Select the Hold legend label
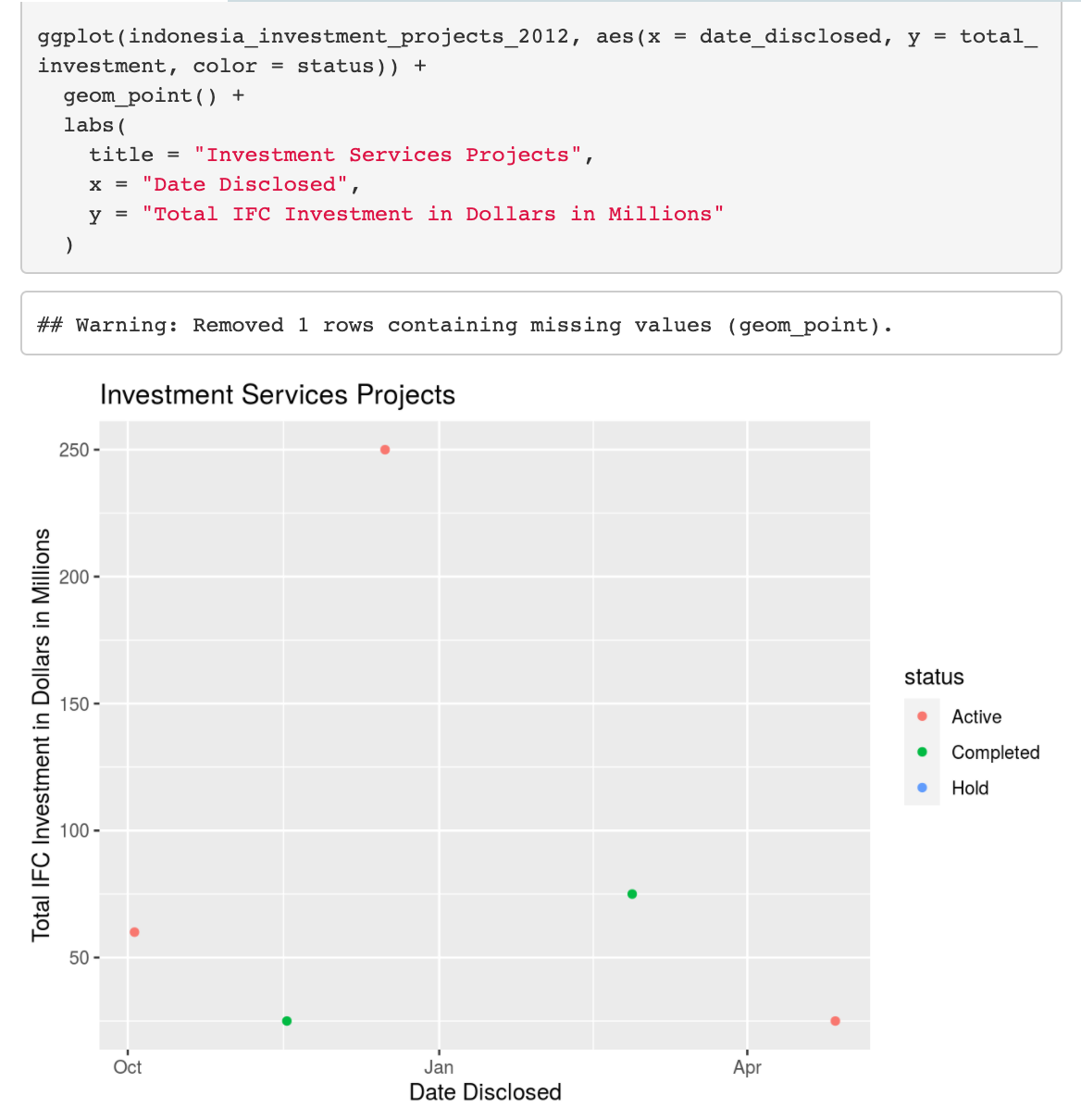The width and height of the screenshot is (1081, 1120). [970, 788]
